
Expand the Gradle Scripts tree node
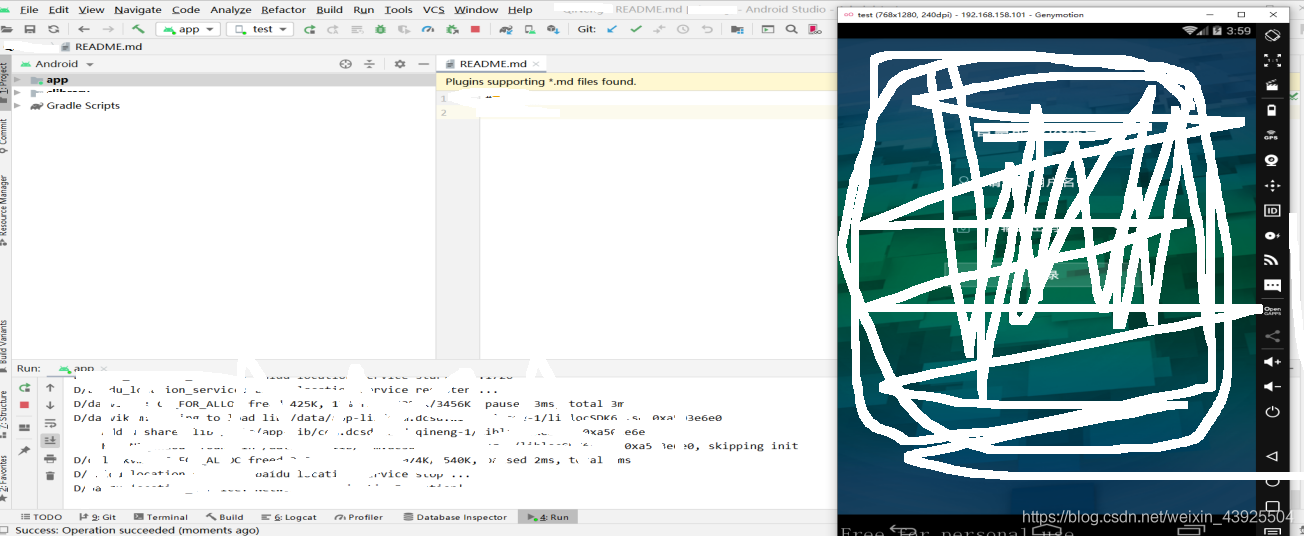point(17,105)
